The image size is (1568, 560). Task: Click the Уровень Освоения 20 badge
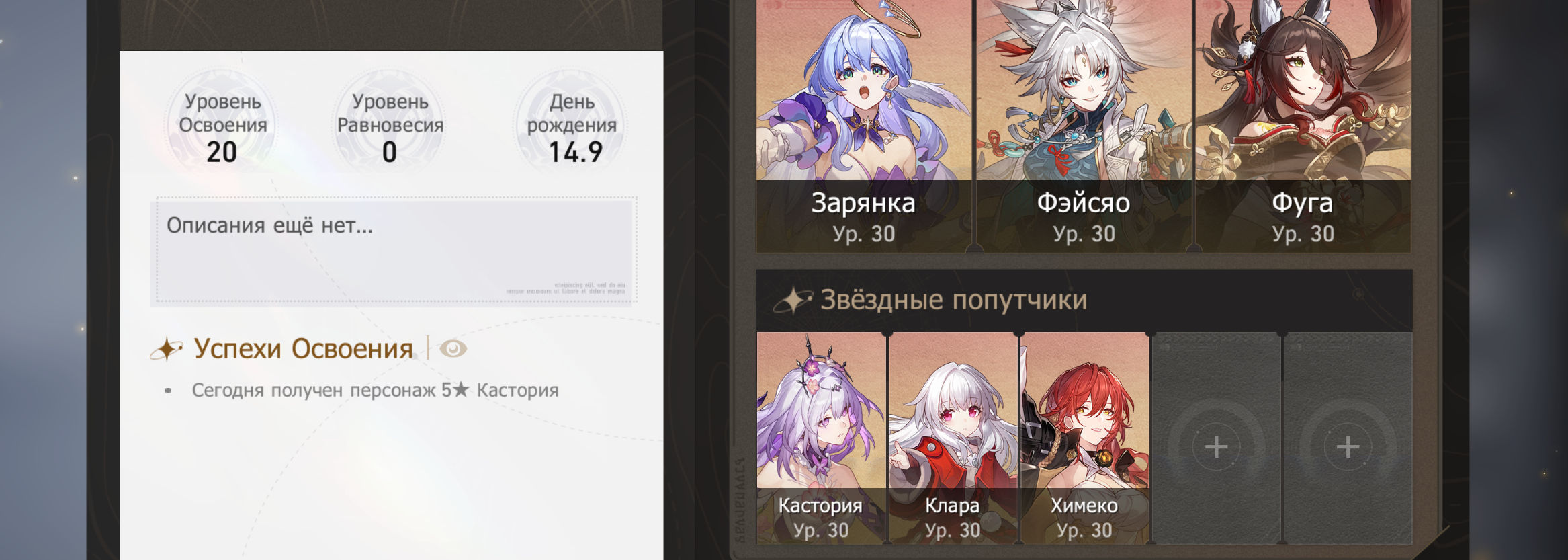(222, 126)
